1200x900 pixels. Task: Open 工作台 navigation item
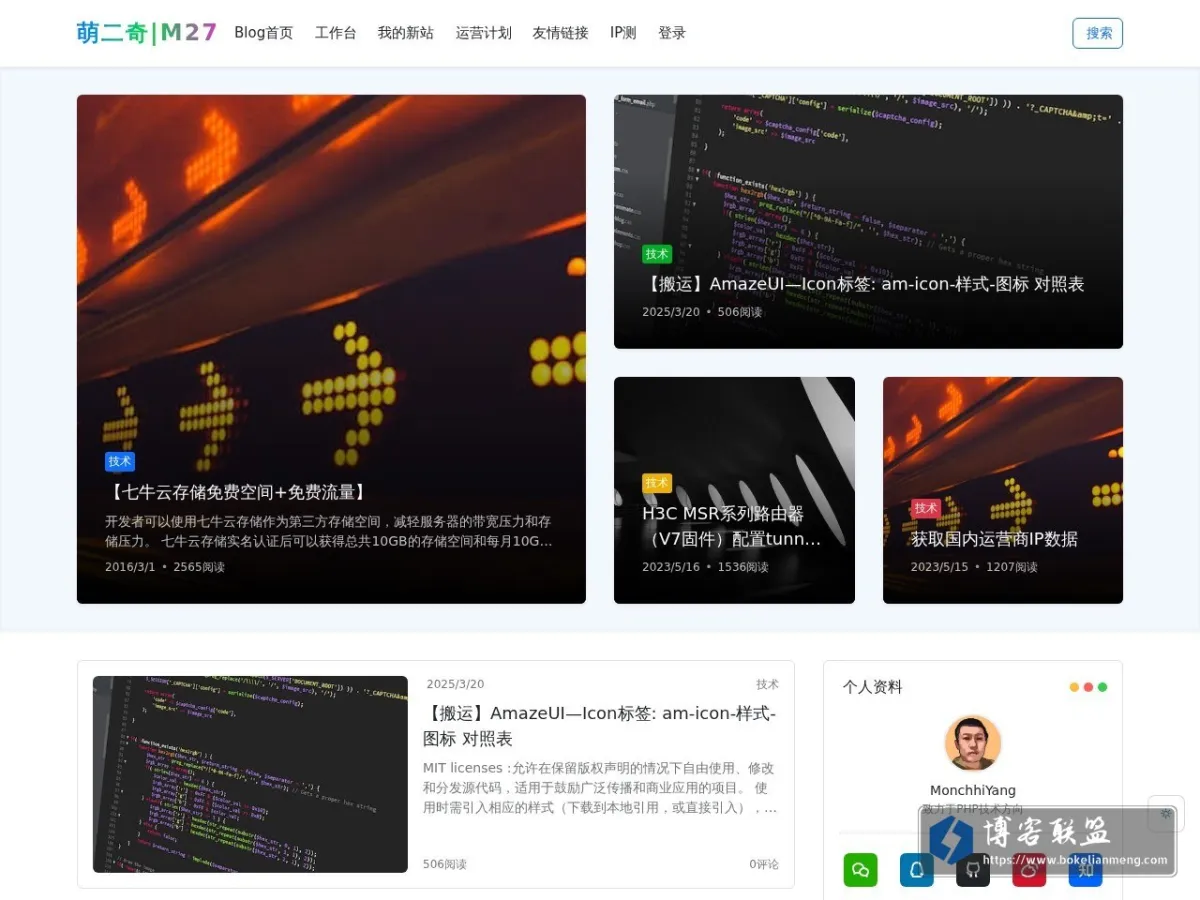[x=335, y=33]
